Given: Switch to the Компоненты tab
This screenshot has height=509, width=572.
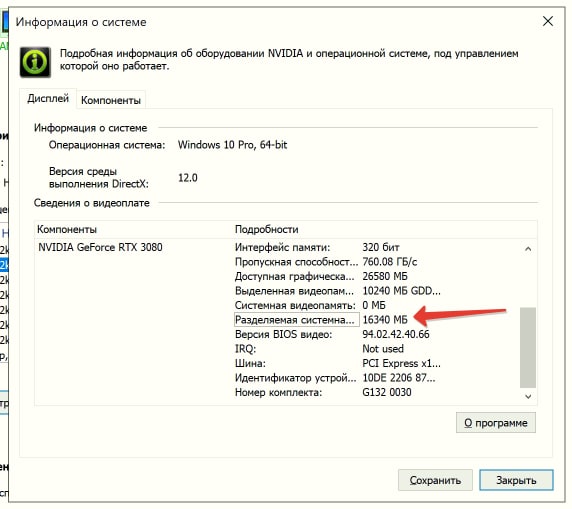Looking at the screenshot, I should [x=111, y=100].
